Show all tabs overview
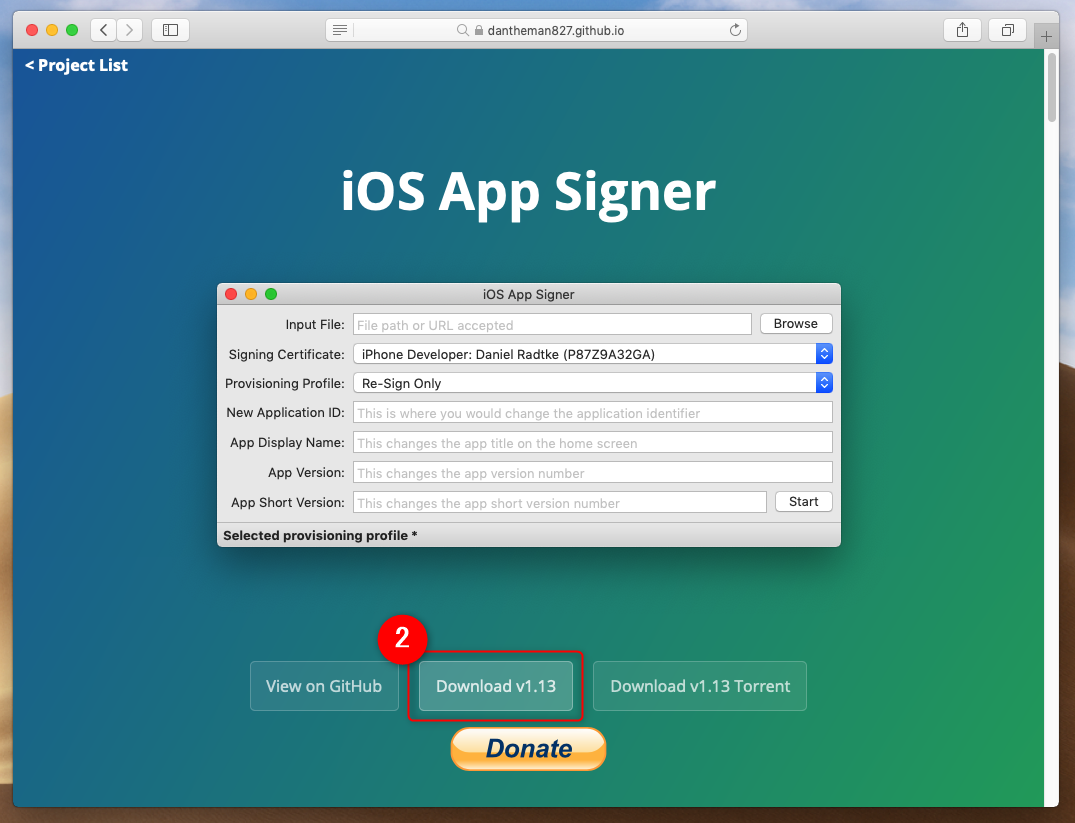 point(1007,30)
